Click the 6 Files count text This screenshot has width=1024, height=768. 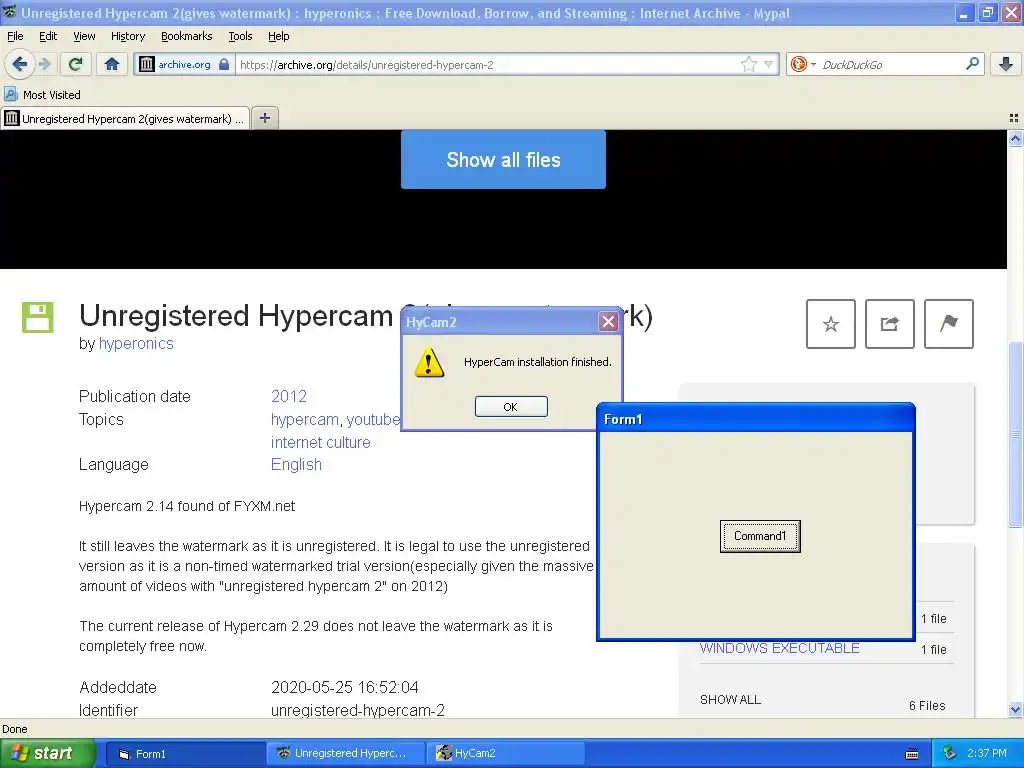[x=927, y=705]
